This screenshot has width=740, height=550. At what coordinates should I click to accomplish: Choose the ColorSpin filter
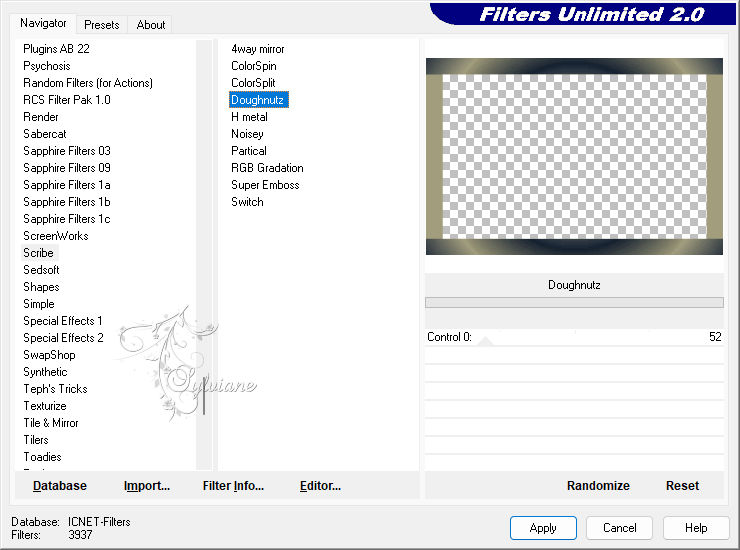[x=254, y=66]
